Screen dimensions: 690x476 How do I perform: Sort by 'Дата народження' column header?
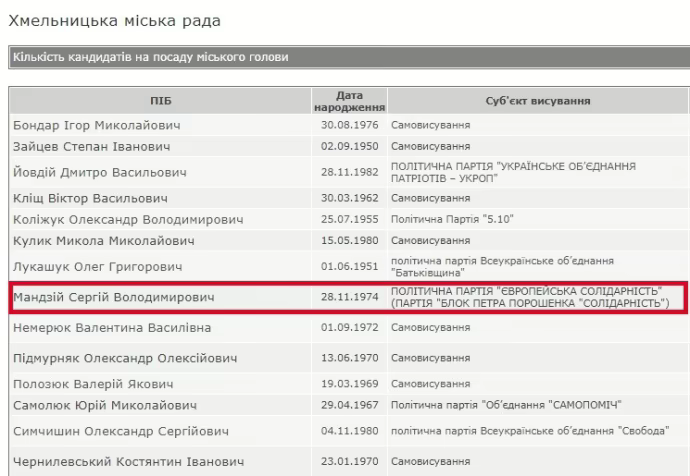pos(349,101)
